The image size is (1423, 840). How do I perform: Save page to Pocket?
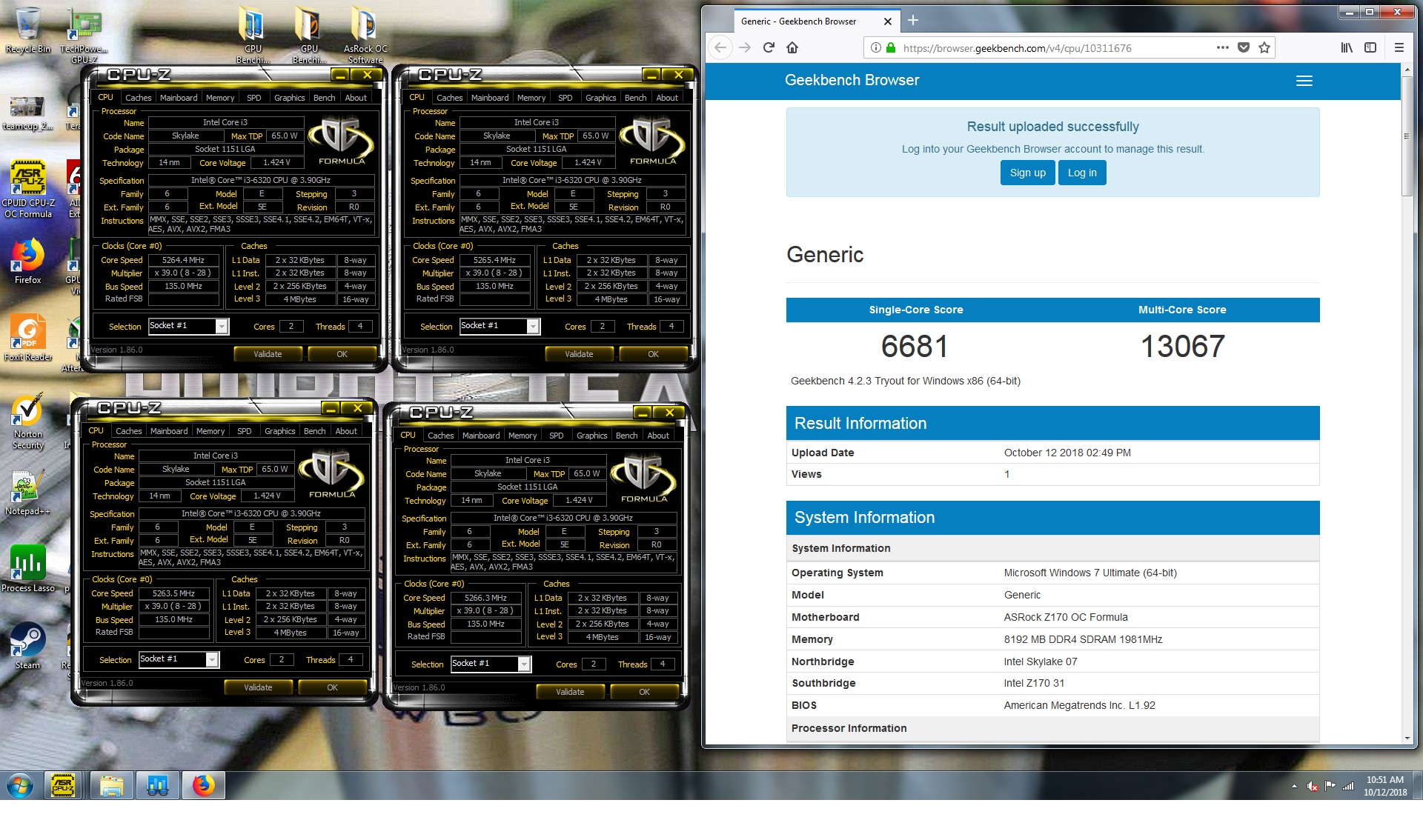(1244, 47)
